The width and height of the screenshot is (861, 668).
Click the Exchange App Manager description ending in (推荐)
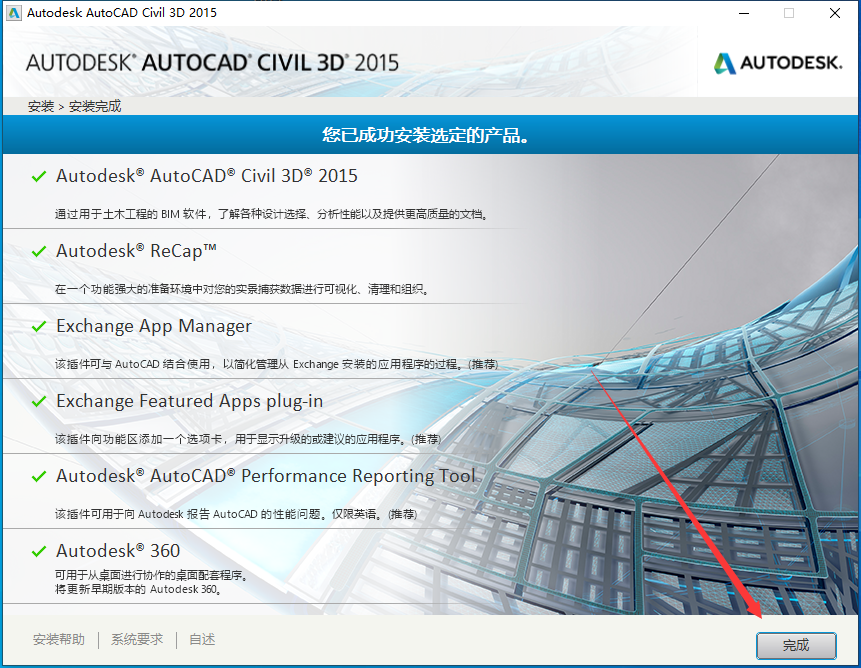(x=276, y=364)
